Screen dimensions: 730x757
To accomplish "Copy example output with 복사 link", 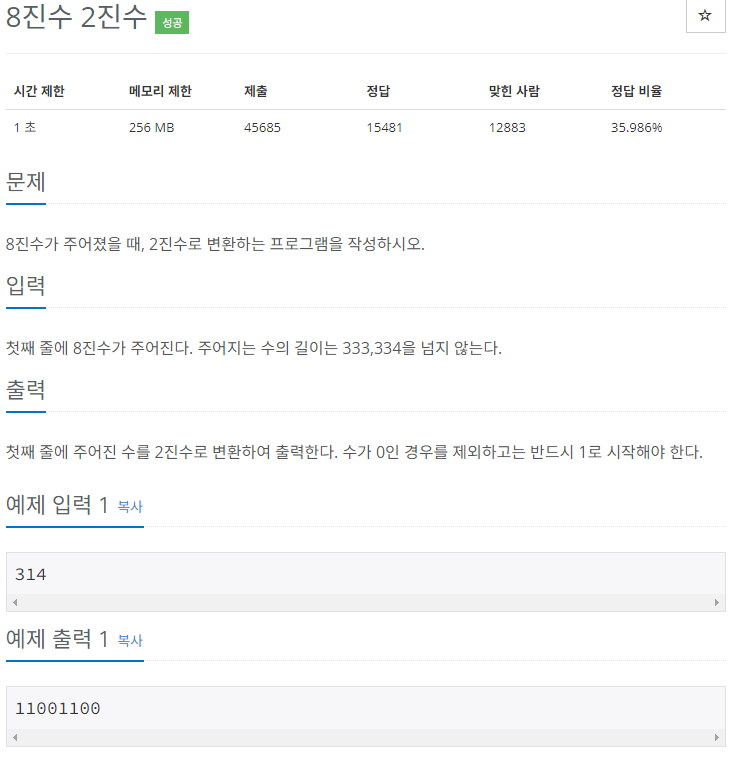I will click(130, 641).
